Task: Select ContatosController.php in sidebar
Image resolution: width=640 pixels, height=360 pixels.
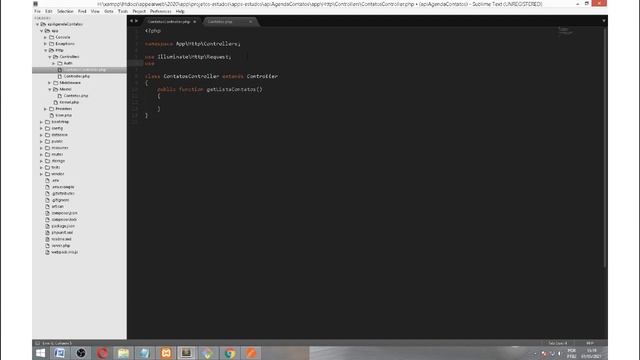Action: pos(84,70)
